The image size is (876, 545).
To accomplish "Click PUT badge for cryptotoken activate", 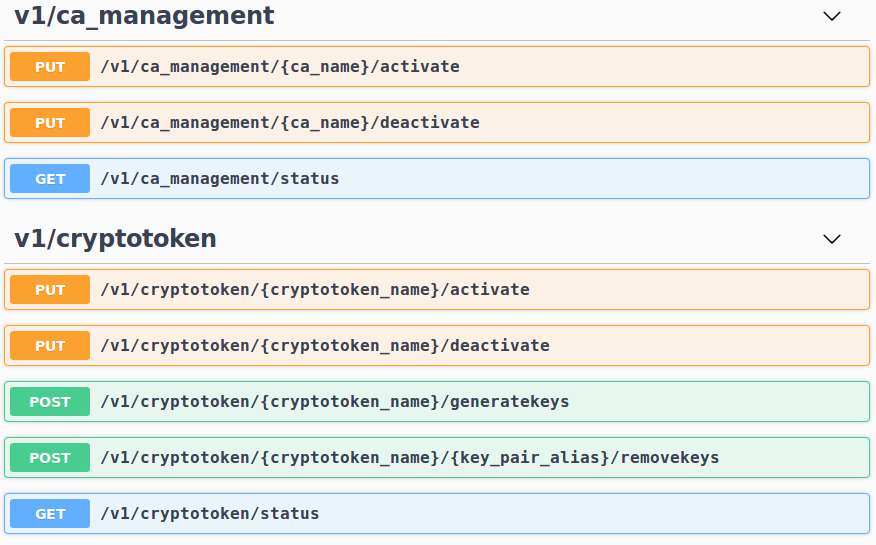I will coord(50,290).
